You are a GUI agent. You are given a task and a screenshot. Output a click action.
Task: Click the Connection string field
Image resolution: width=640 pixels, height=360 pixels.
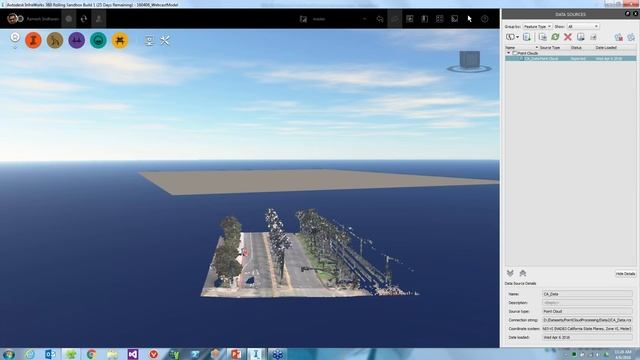[587, 320]
